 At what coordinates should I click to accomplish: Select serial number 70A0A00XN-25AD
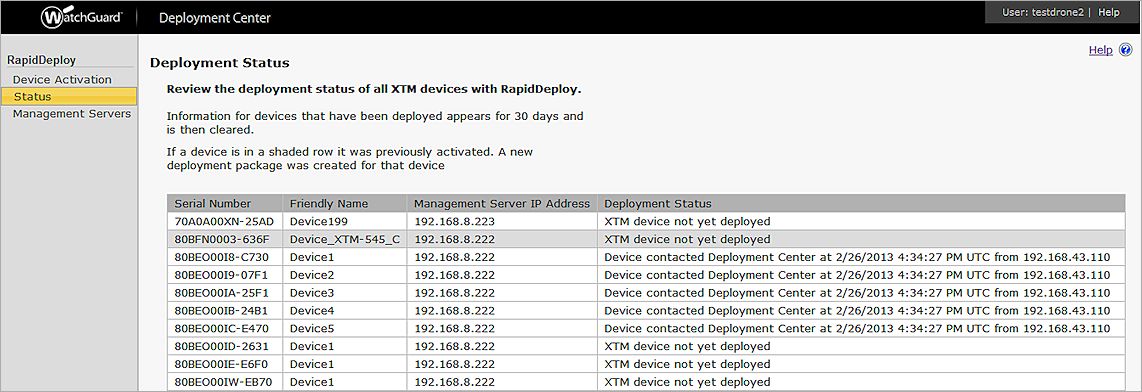pos(224,222)
